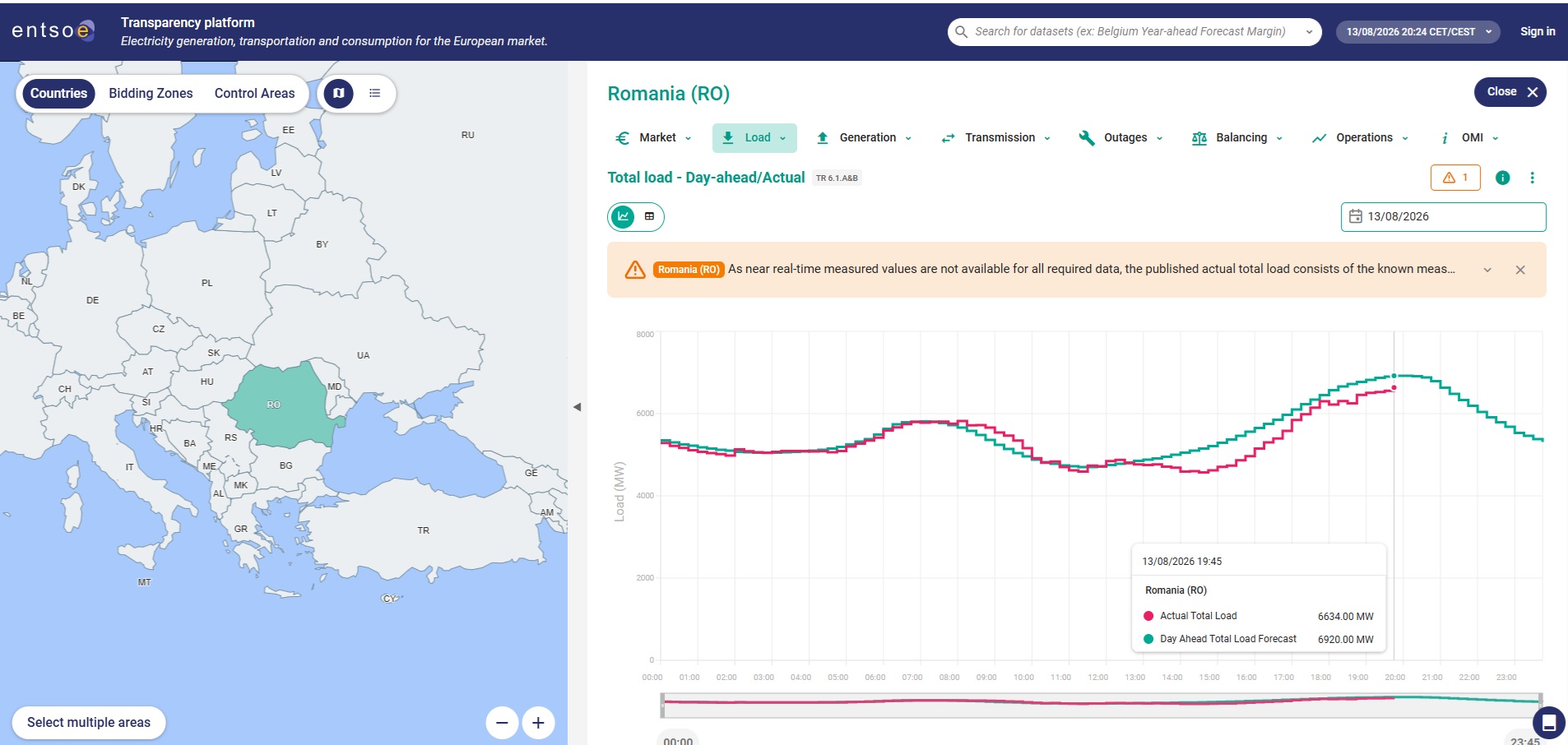This screenshot has width=1568, height=745.
Task: Click the chart time range slider
Action: (1102, 705)
